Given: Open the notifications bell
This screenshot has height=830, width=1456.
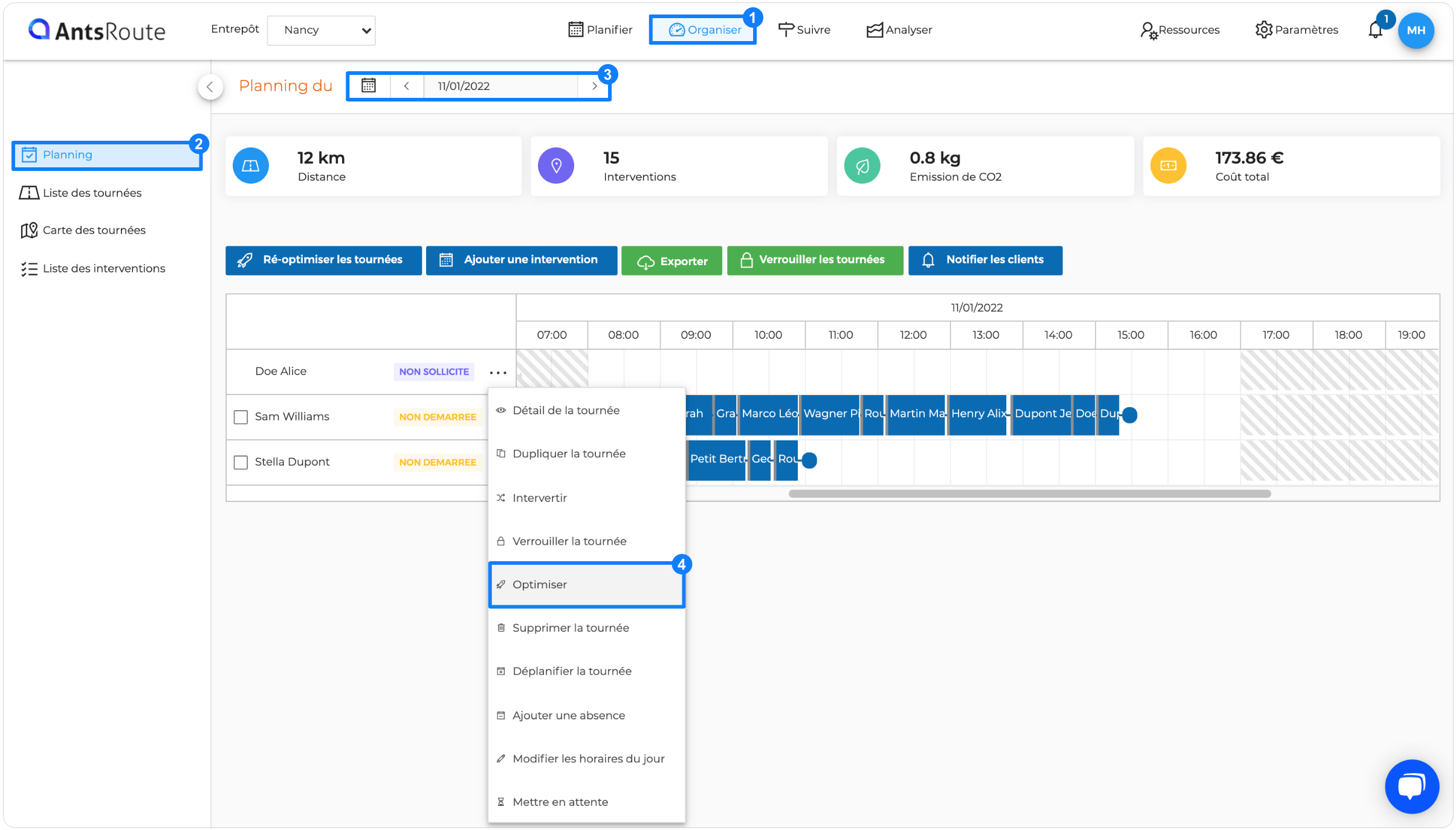Looking at the screenshot, I should click(1376, 30).
